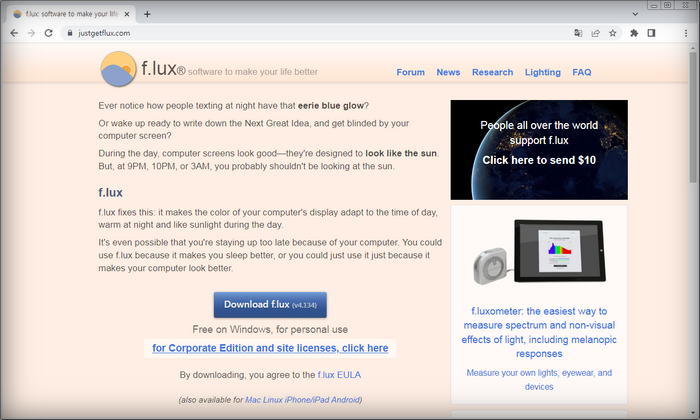Share this page icon in address bar
The width and height of the screenshot is (700, 420).
[x=596, y=33]
